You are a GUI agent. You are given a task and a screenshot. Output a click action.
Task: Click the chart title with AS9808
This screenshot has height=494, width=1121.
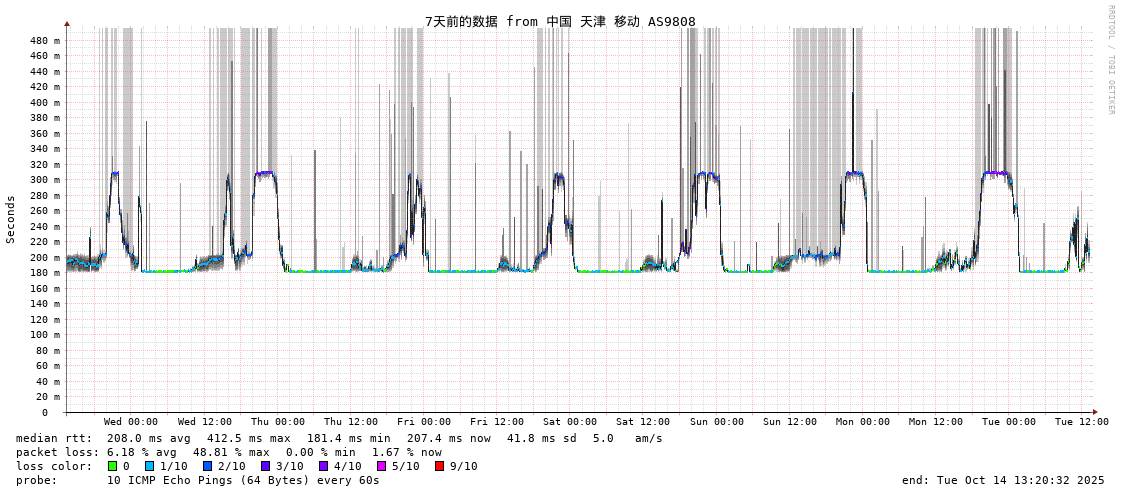(x=560, y=21)
